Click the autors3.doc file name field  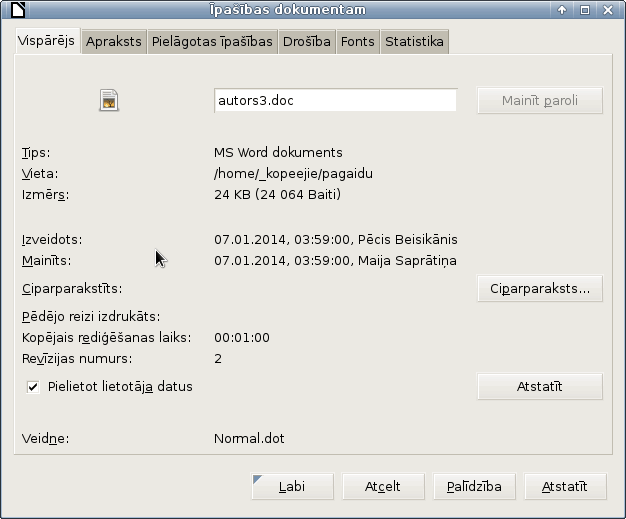335,100
